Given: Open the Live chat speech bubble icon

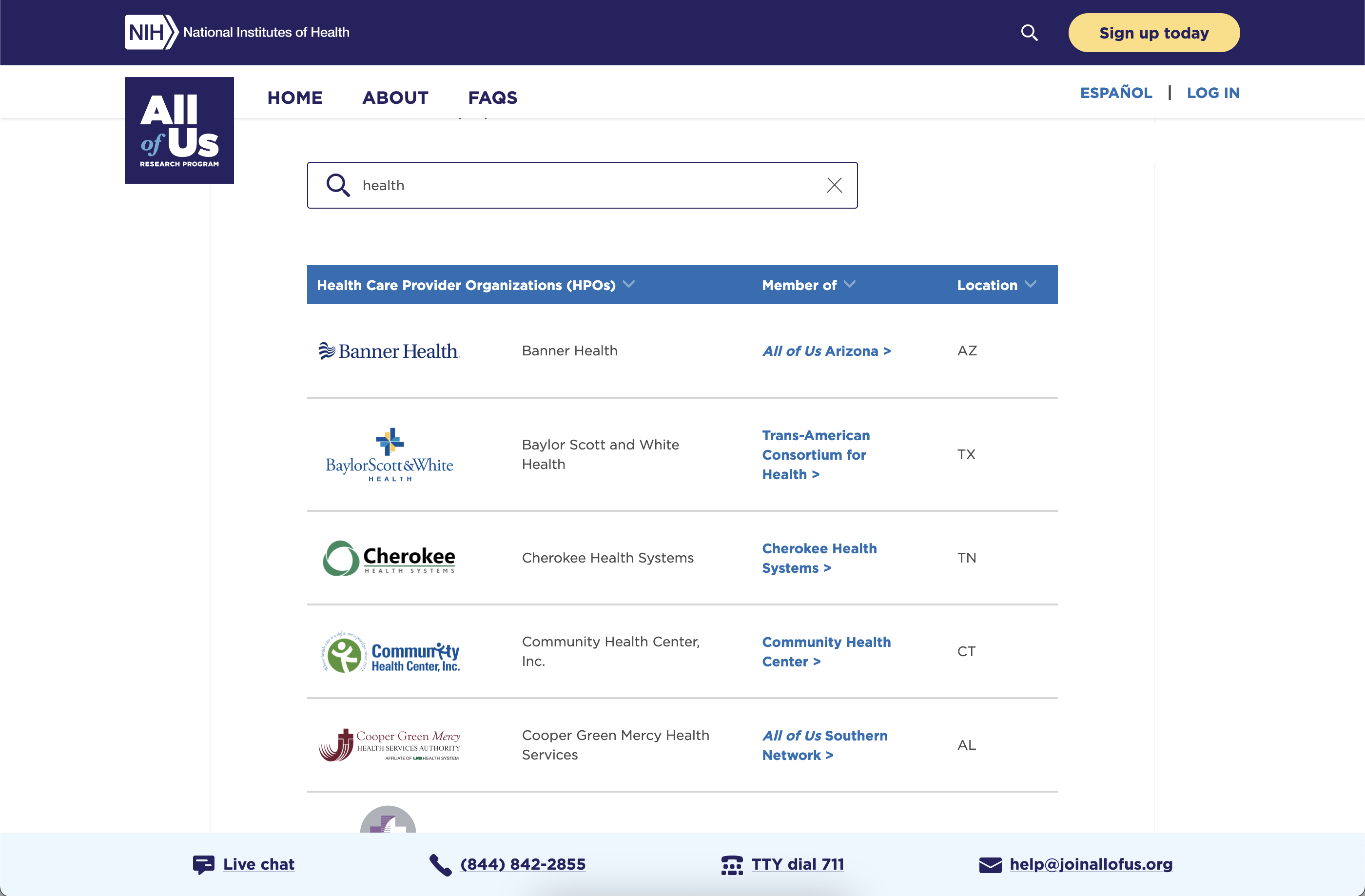Looking at the screenshot, I should 203,864.
